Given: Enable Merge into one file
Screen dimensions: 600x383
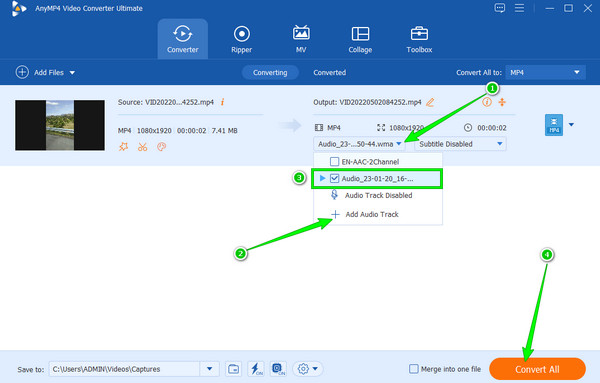Looking at the screenshot, I should click(414, 369).
